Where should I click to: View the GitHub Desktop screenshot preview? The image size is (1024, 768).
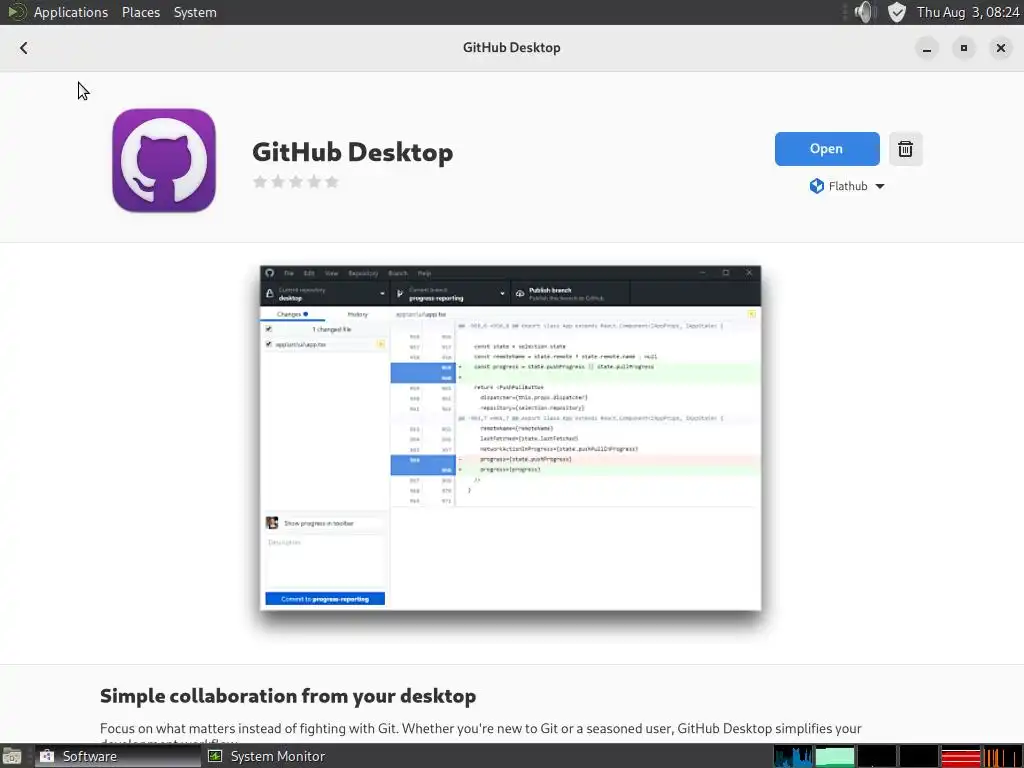[511, 438]
